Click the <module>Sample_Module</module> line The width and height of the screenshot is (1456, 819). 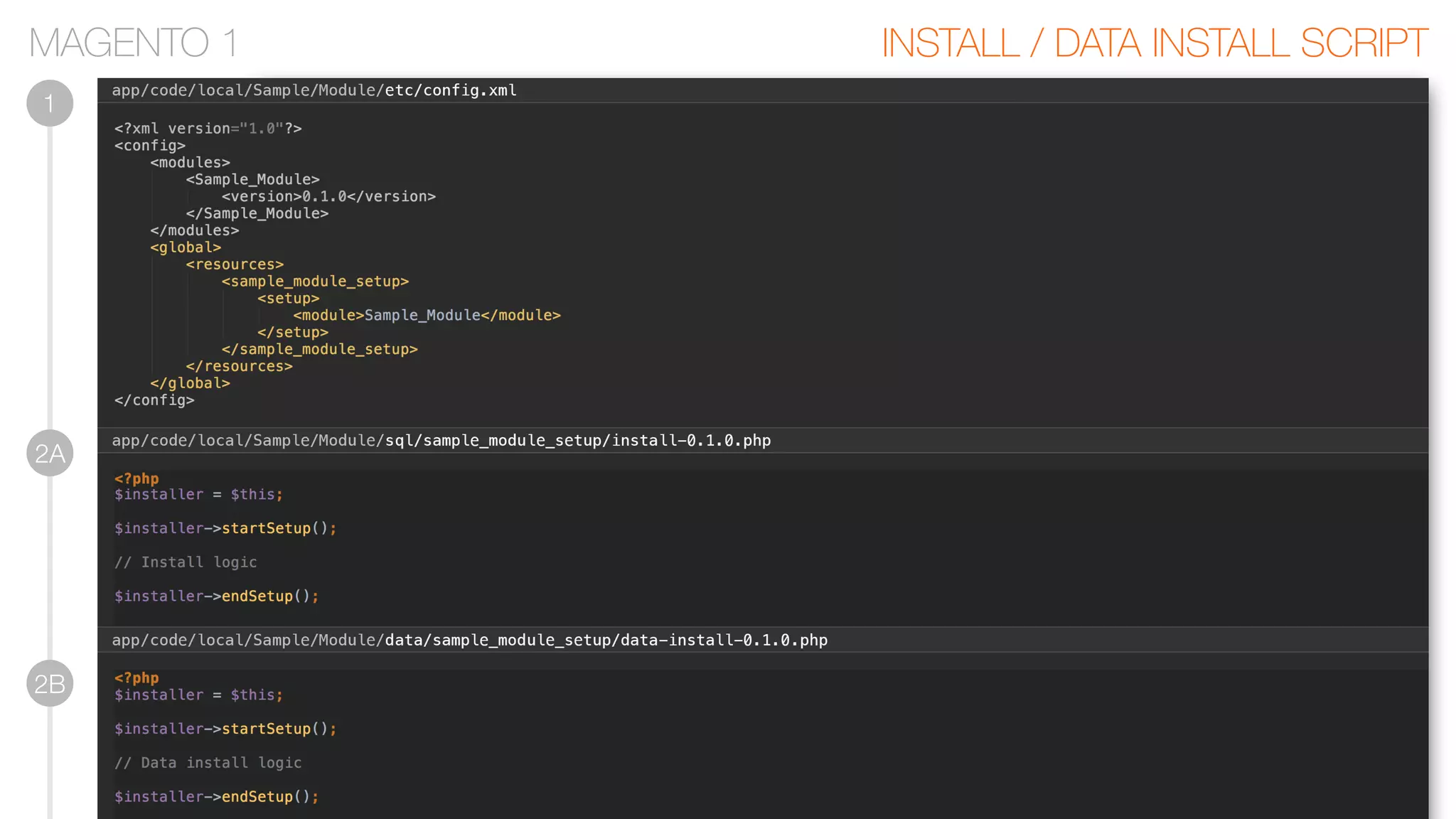tap(427, 315)
